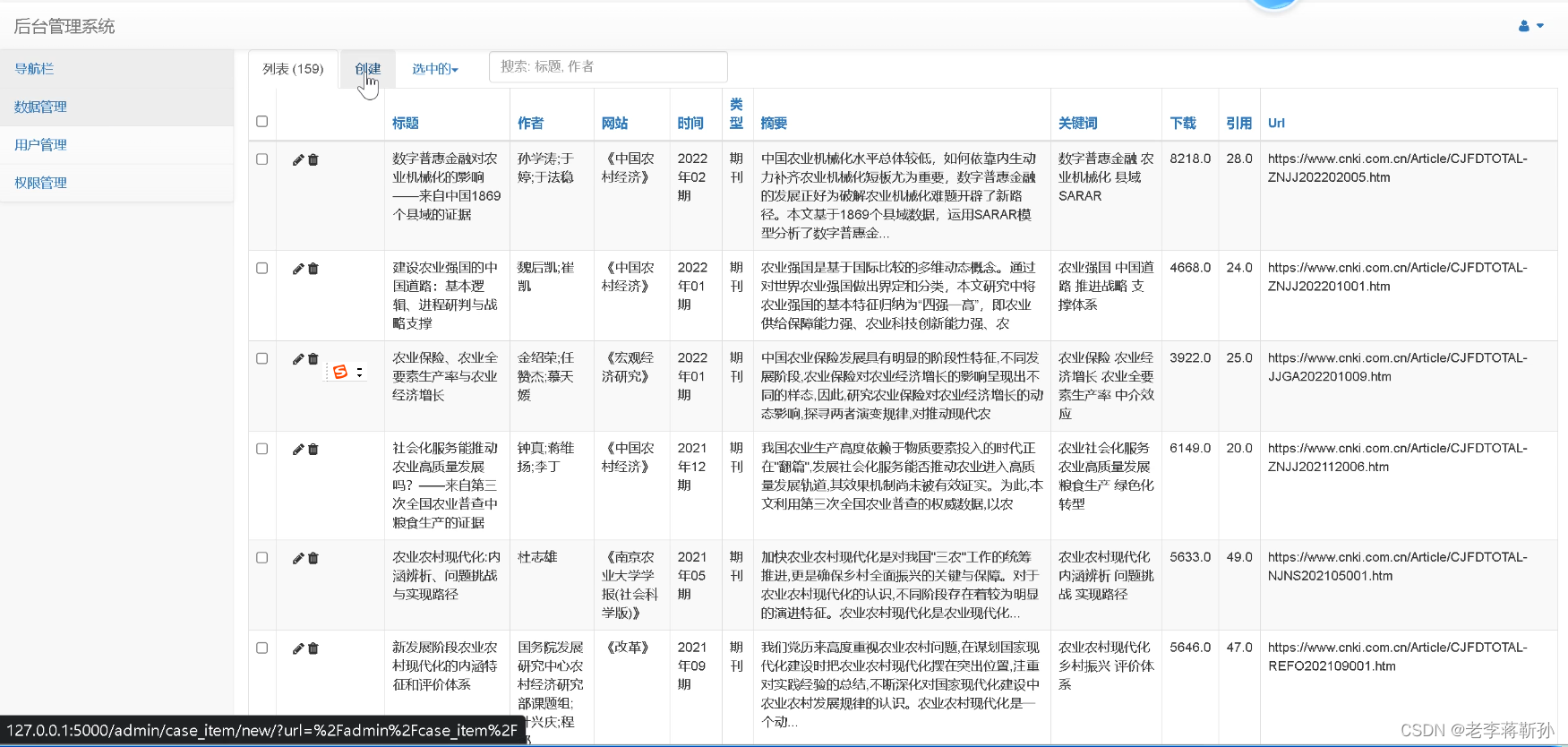Image resolution: width=1568 pixels, height=747 pixels.
Task: Open the user account menu icon
Action: click(1531, 26)
